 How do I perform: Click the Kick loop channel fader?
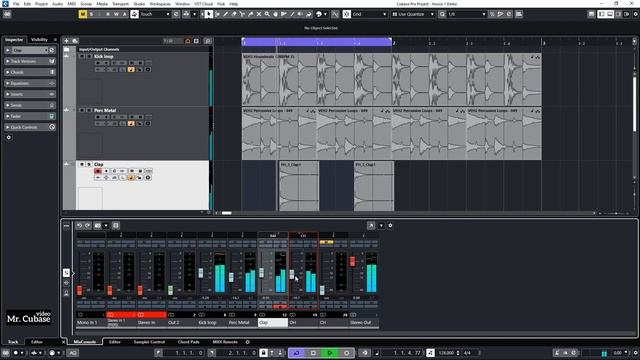click(x=201, y=273)
